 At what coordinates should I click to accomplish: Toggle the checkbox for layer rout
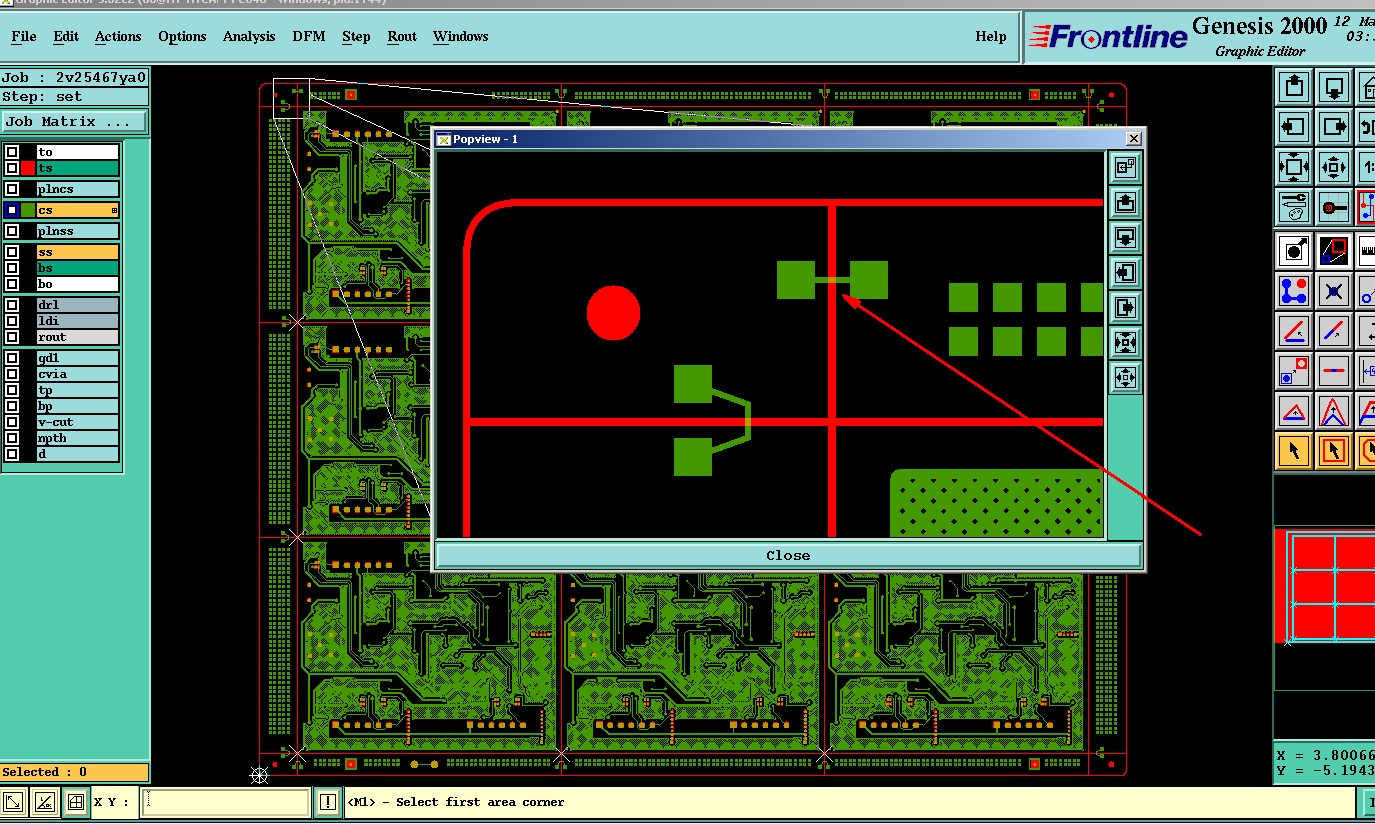point(12,337)
